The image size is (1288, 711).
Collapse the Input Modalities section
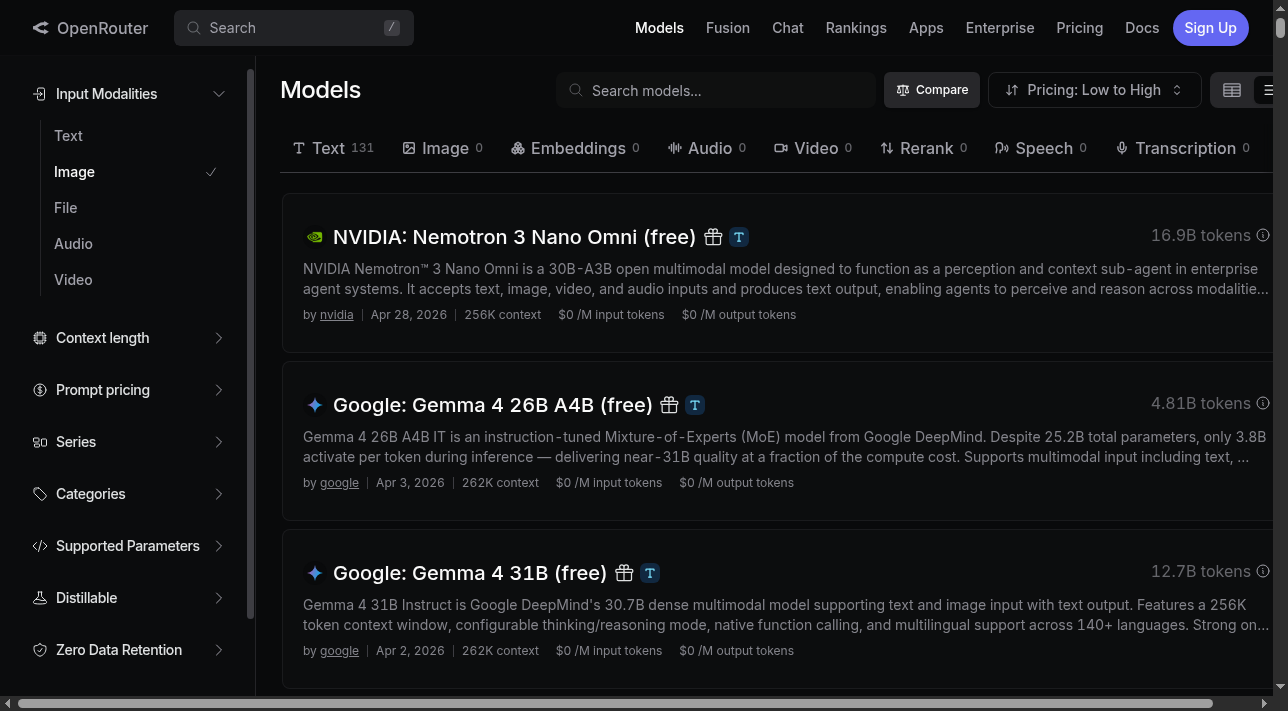[129, 94]
